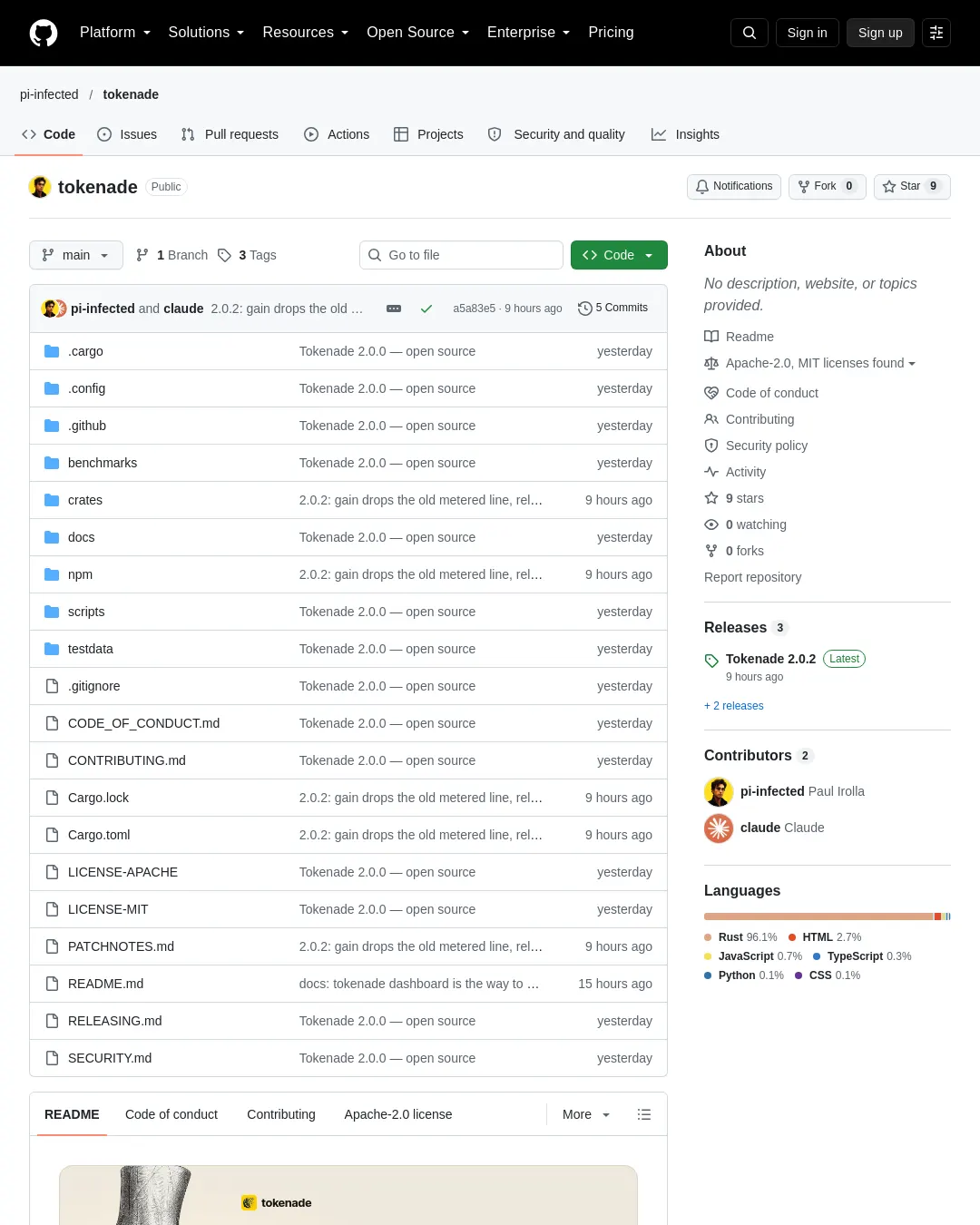View the 3 Tags link
The image size is (980, 1225).
[247, 255]
